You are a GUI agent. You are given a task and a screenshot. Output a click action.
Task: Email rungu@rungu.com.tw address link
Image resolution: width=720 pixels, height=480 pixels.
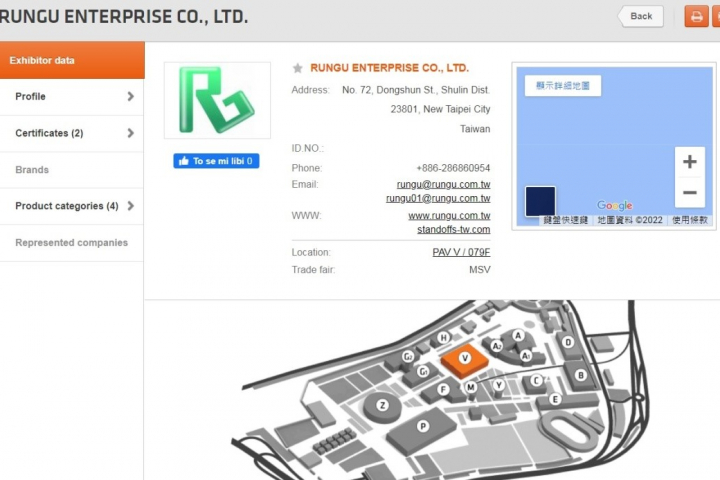(x=443, y=184)
